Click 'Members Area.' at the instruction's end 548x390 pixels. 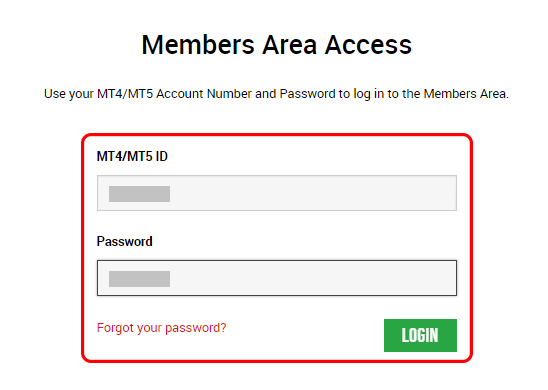tap(466, 94)
